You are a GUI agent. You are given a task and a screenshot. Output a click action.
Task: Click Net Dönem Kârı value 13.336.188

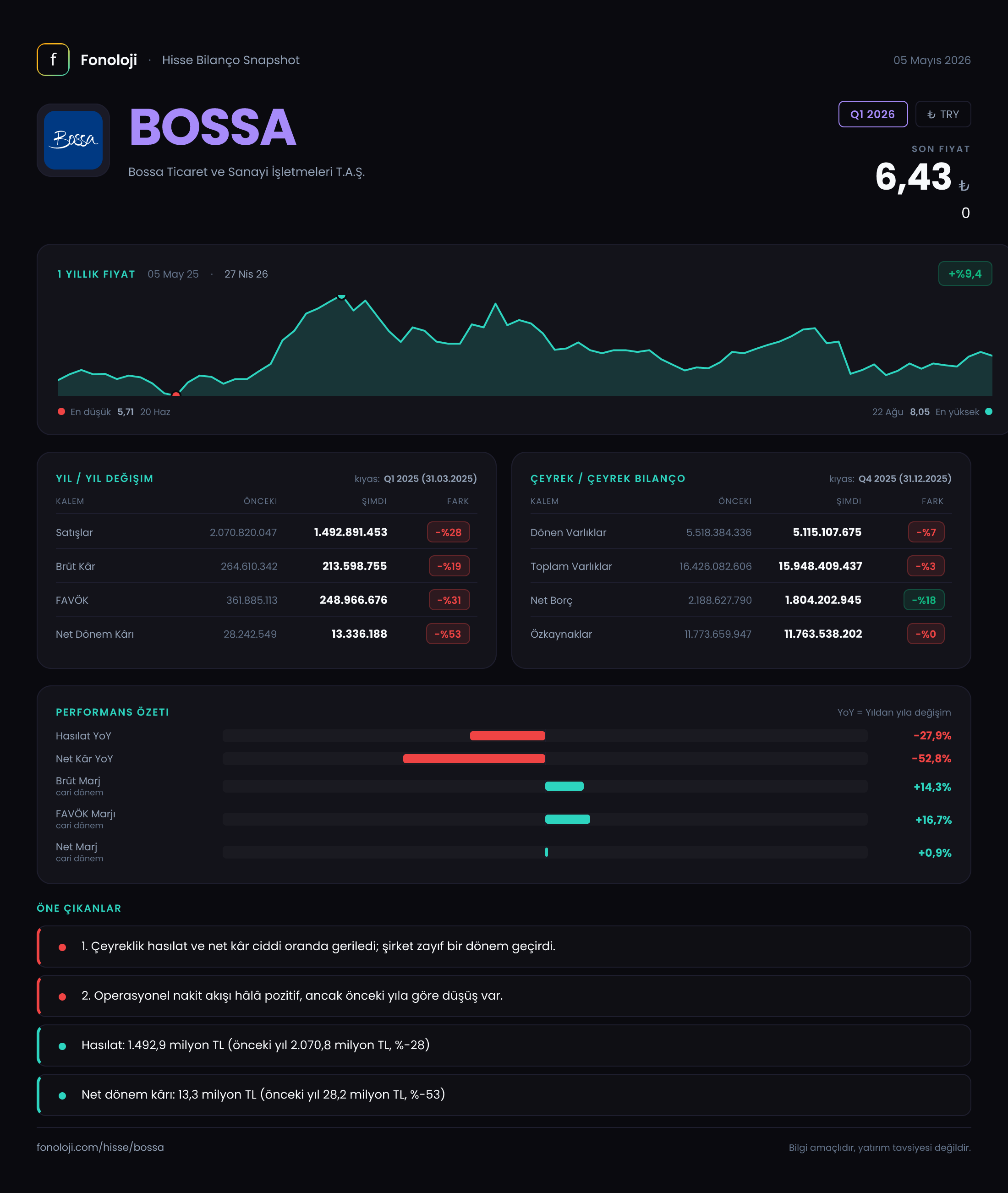point(359,634)
